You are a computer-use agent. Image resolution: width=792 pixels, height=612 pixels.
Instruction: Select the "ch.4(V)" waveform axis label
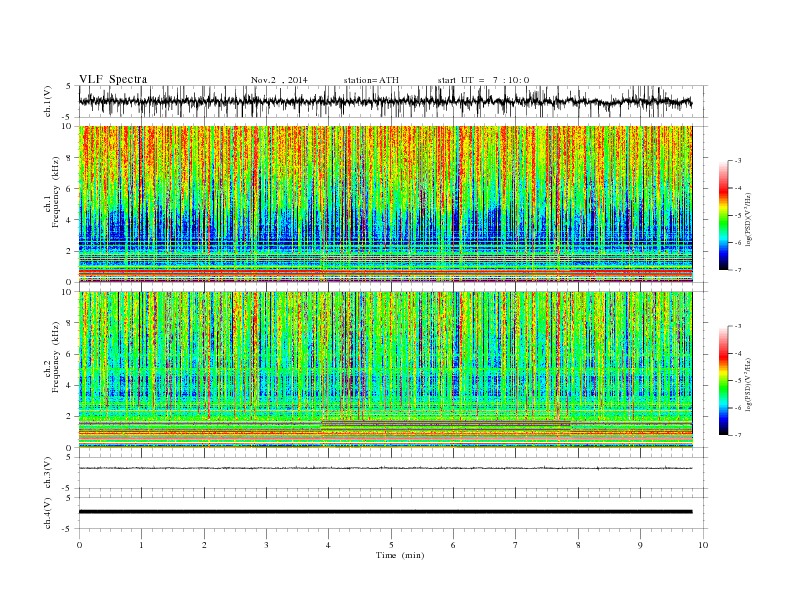[x=48, y=513]
